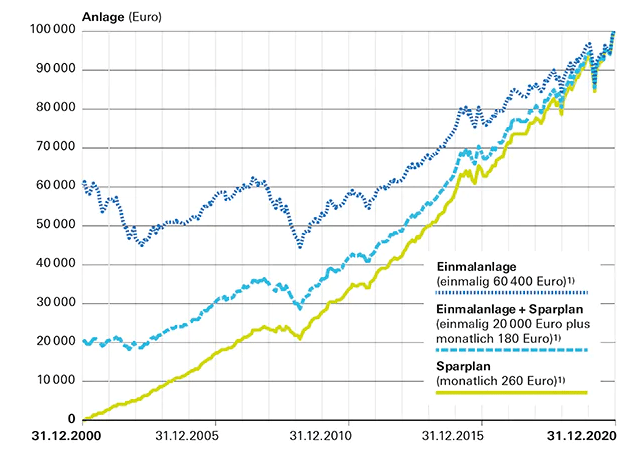The width and height of the screenshot is (626, 454).
Task: Click the 90 000 y-axis label
Action: coord(55,69)
